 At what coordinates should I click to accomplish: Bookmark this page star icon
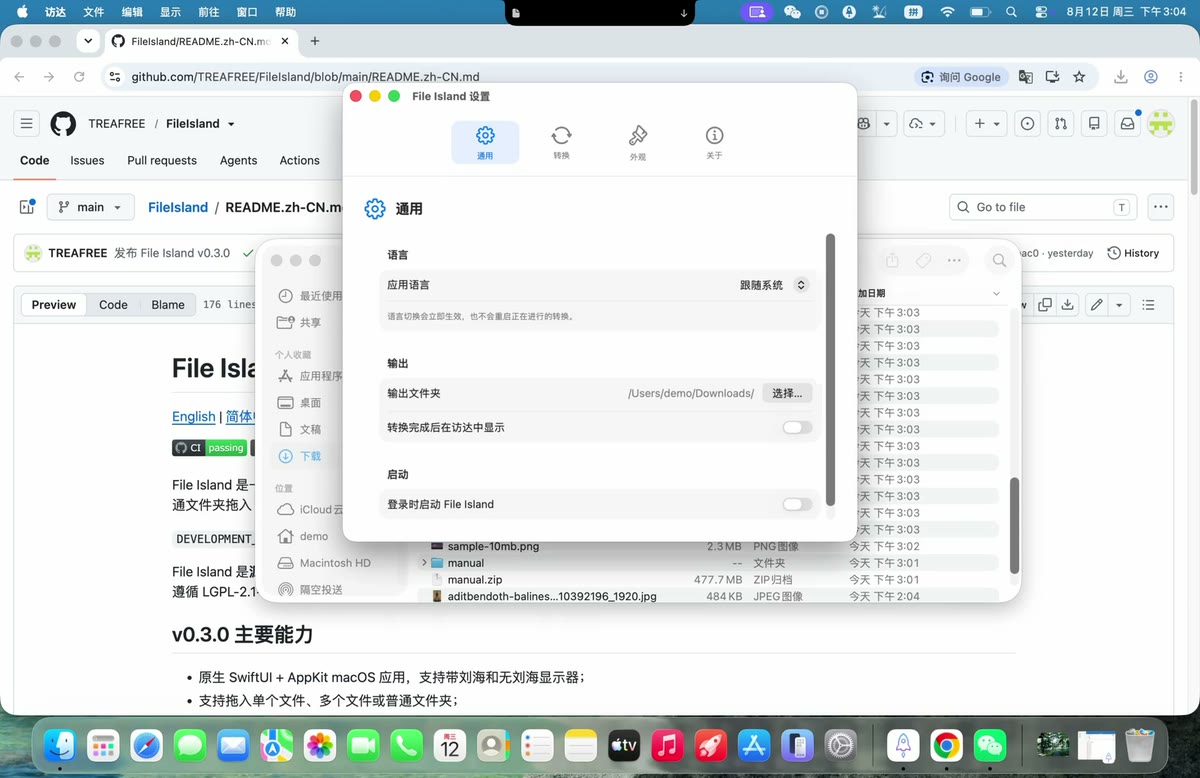tap(1079, 77)
